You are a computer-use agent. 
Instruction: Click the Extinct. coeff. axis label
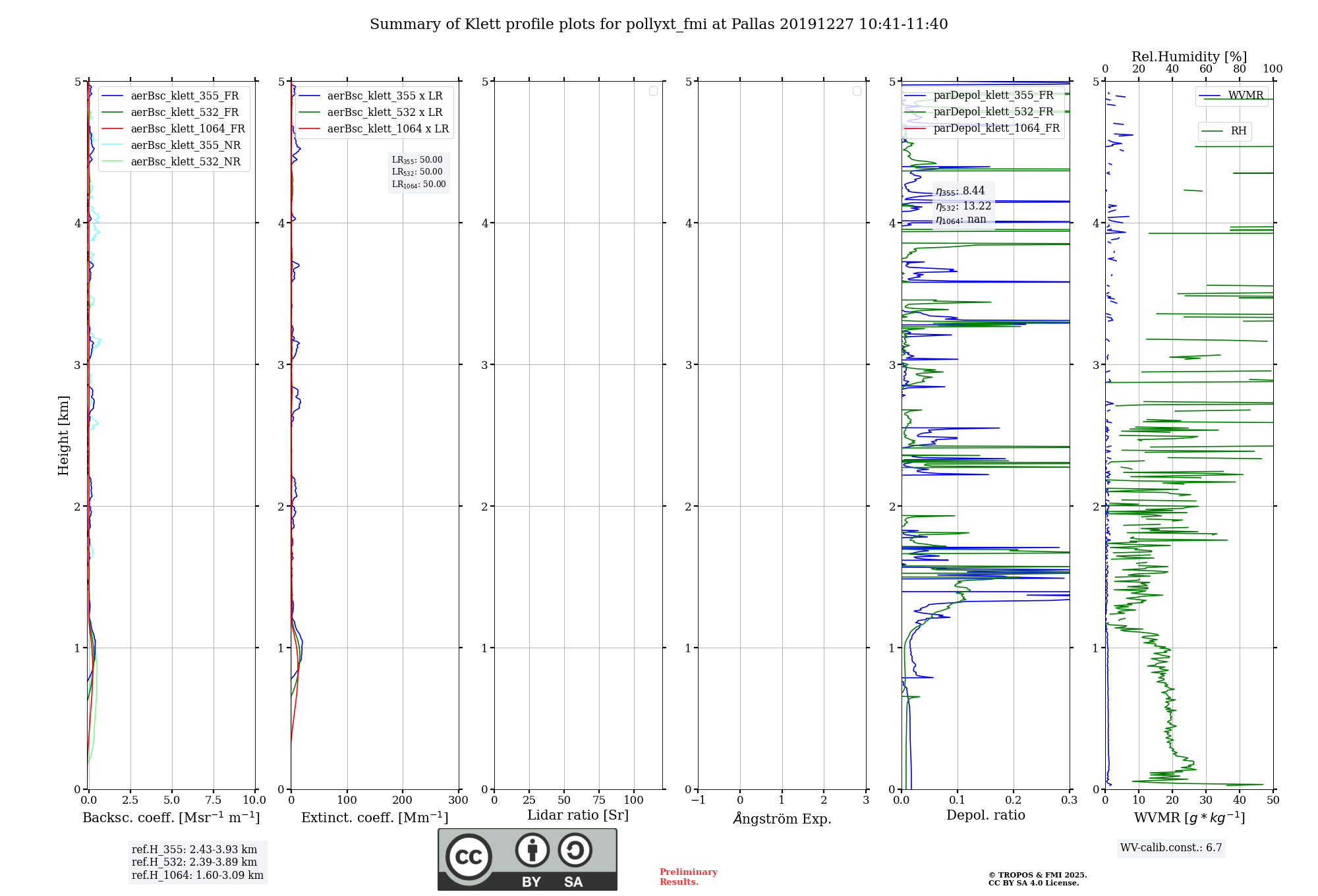tap(375, 817)
